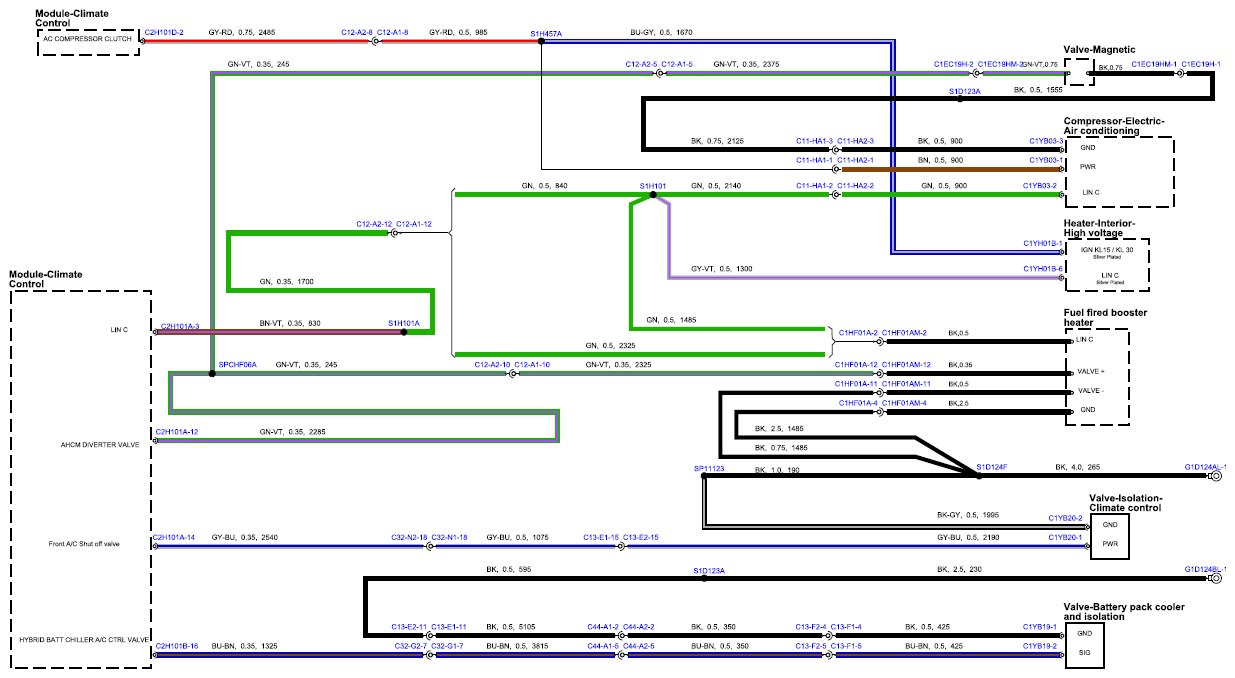This screenshot has height=678, width=1235.
Task: Click connector label C12-A2-10
Action: click(x=492, y=365)
